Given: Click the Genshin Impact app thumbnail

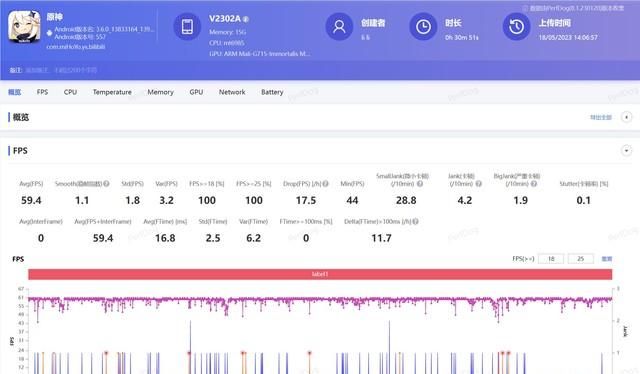Looking at the screenshot, I should 24,27.
